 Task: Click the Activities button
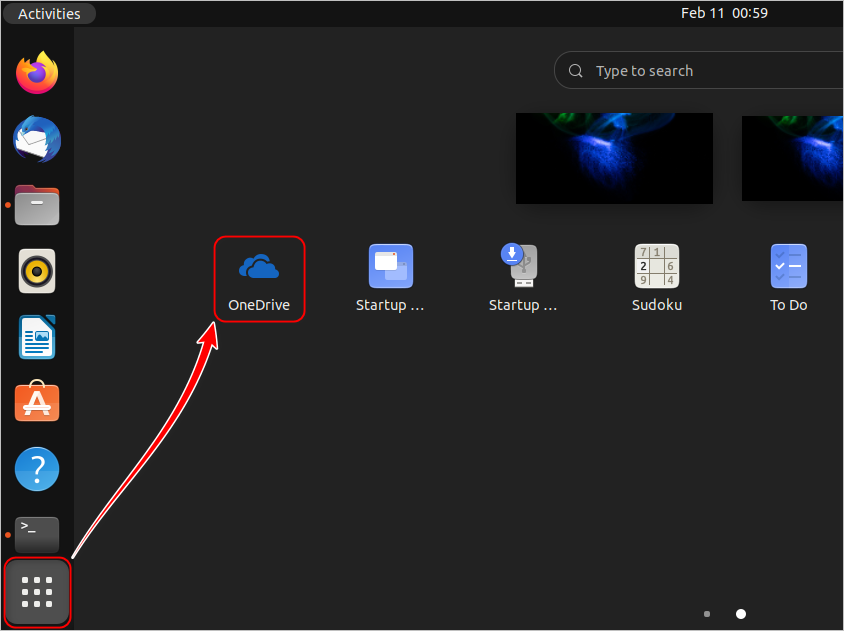click(49, 13)
